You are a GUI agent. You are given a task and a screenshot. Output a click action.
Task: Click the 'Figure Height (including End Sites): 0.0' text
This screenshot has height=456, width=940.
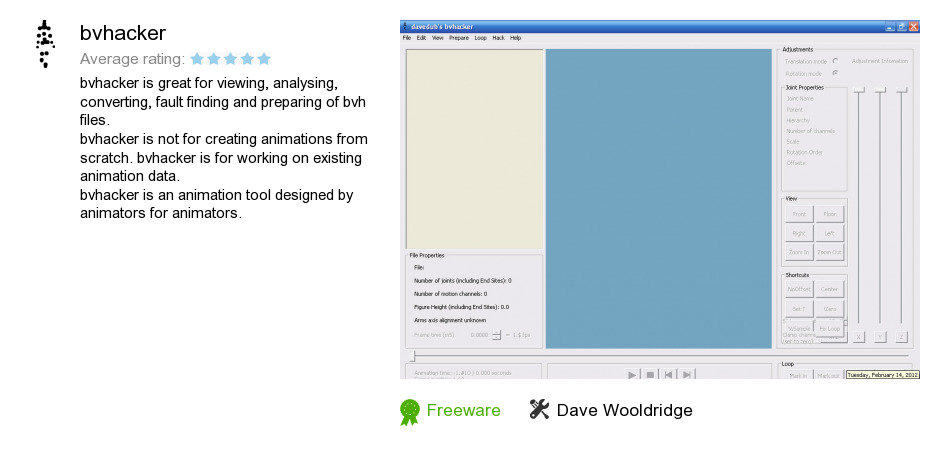point(461,307)
